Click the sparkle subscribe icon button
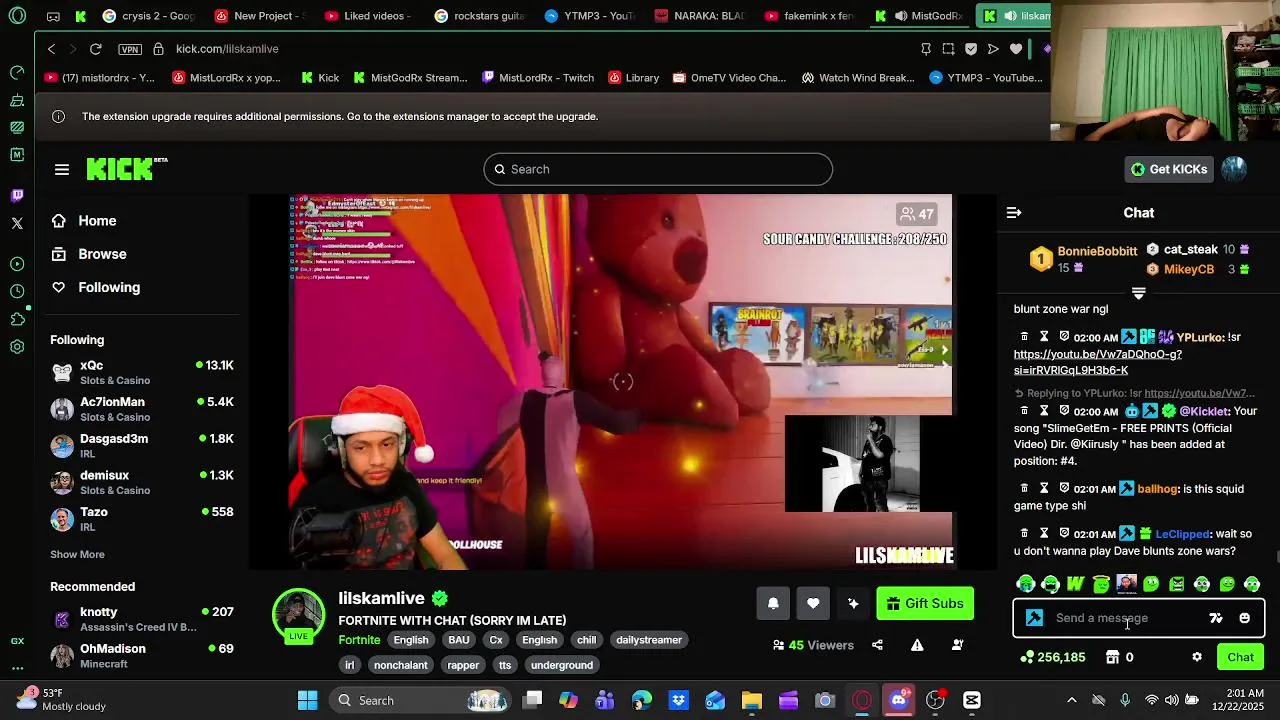Viewport: 1280px width, 720px height. [853, 603]
